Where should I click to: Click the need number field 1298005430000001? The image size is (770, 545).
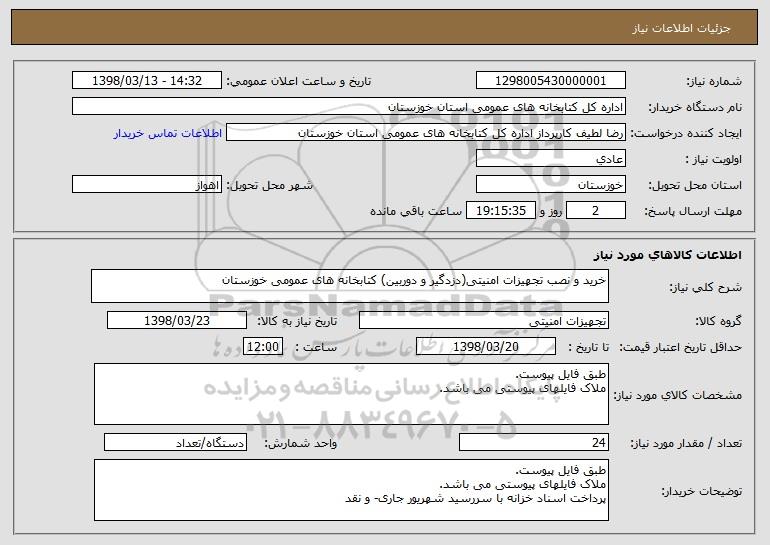click(x=550, y=81)
